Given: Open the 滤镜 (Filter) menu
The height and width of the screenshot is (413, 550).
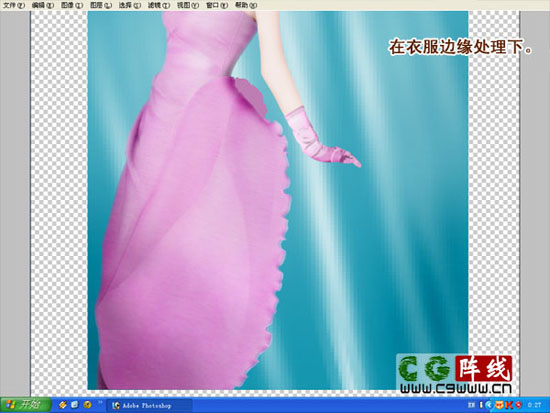Looking at the screenshot, I should (x=159, y=5).
